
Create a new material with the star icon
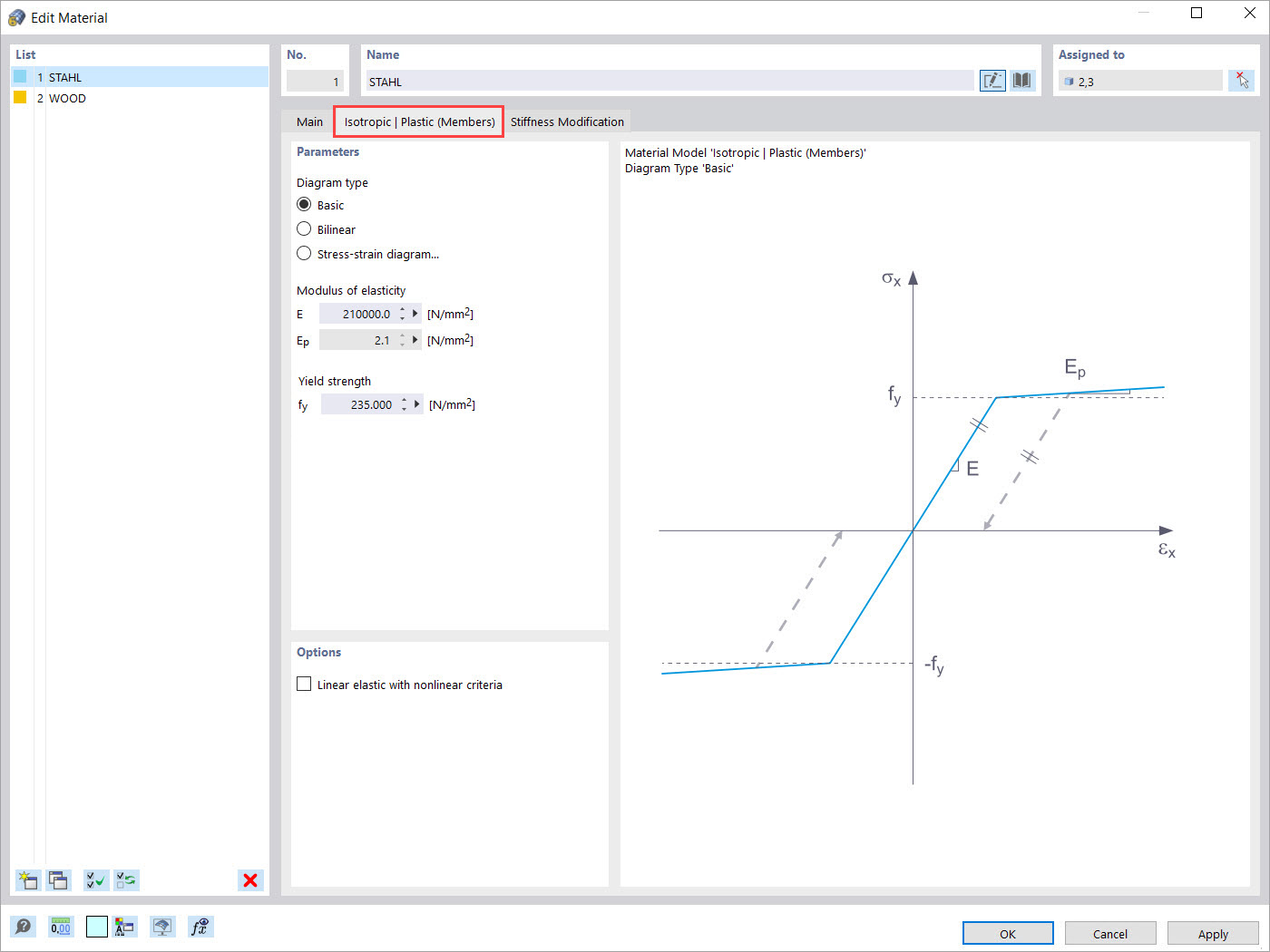28,879
